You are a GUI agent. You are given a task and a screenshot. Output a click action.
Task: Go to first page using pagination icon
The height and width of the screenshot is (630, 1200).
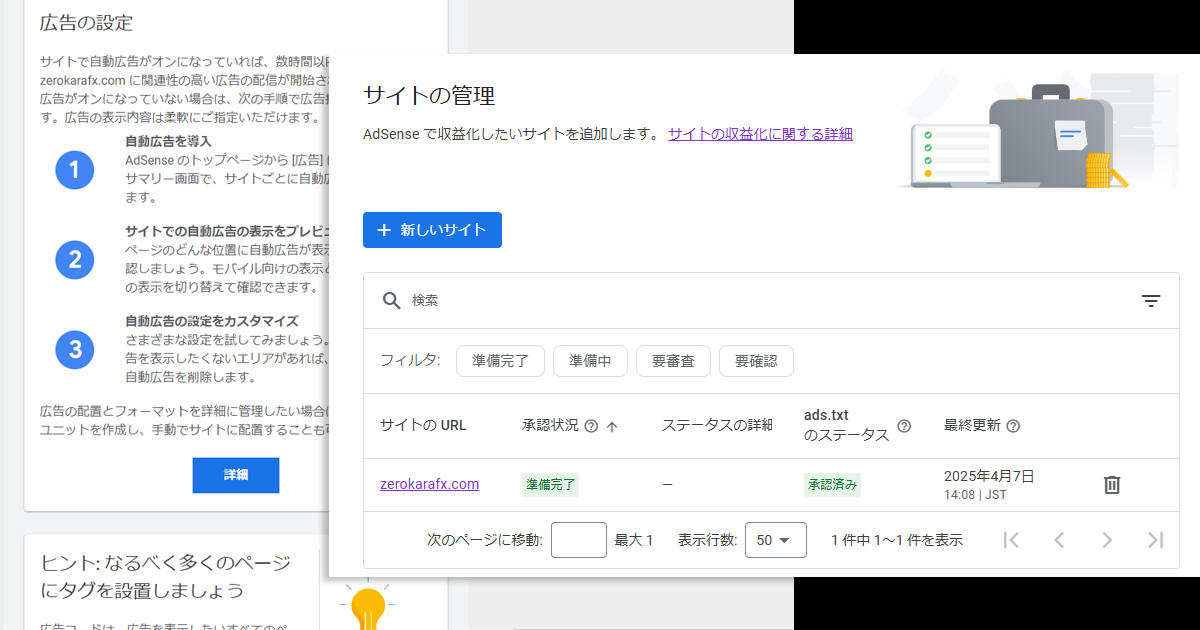click(x=1011, y=540)
